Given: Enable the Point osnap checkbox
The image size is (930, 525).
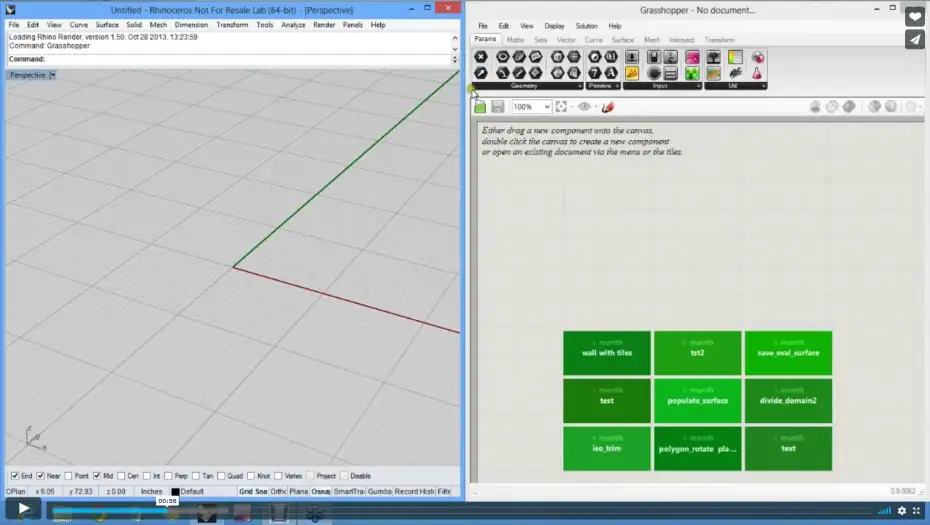Looking at the screenshot, I should point(68,476).
